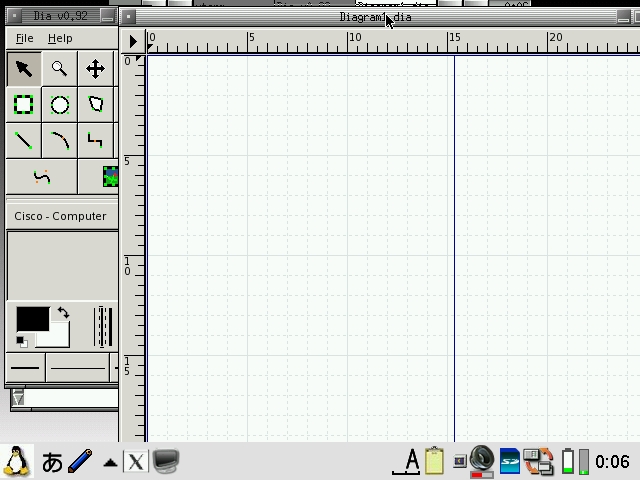This screenshot has width=640, height=480.
Task: Open the Help menu
Action: click(x=60, y=38)
